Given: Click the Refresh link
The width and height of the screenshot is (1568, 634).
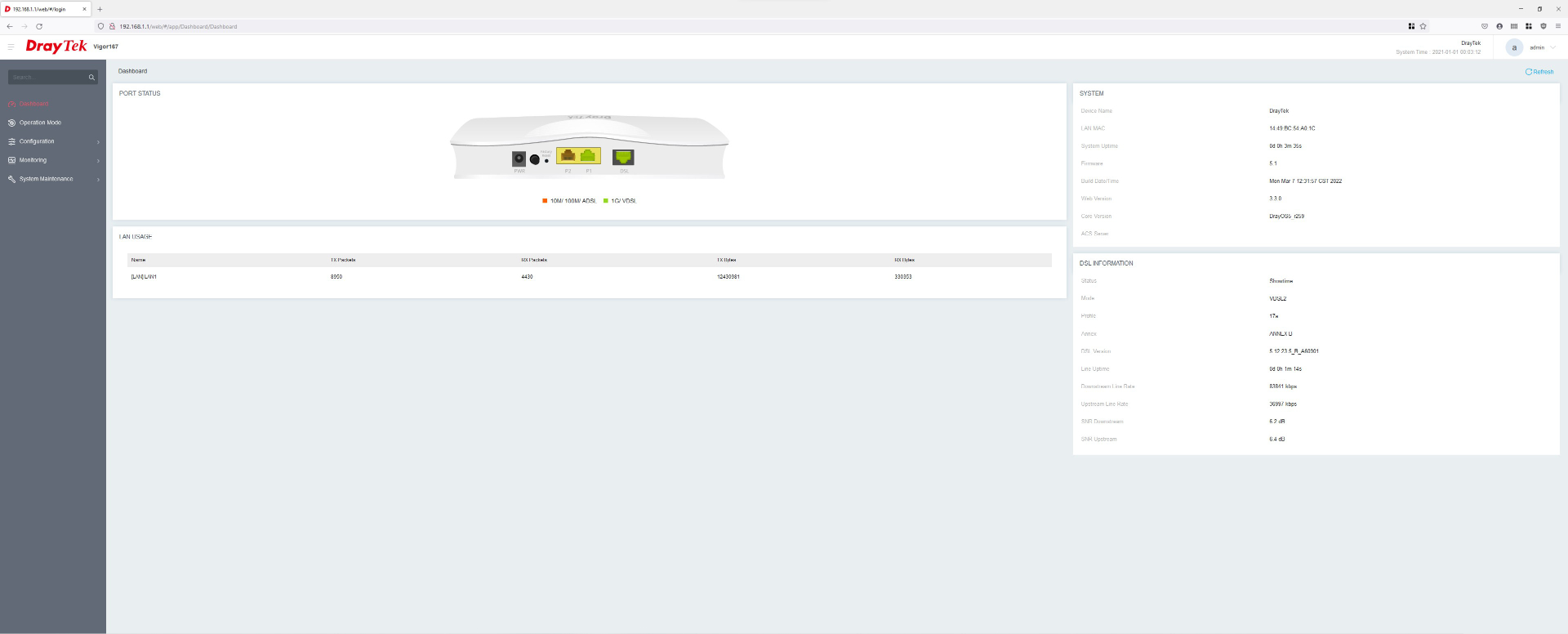Looking at the screenshot, I should (1539, 72).
